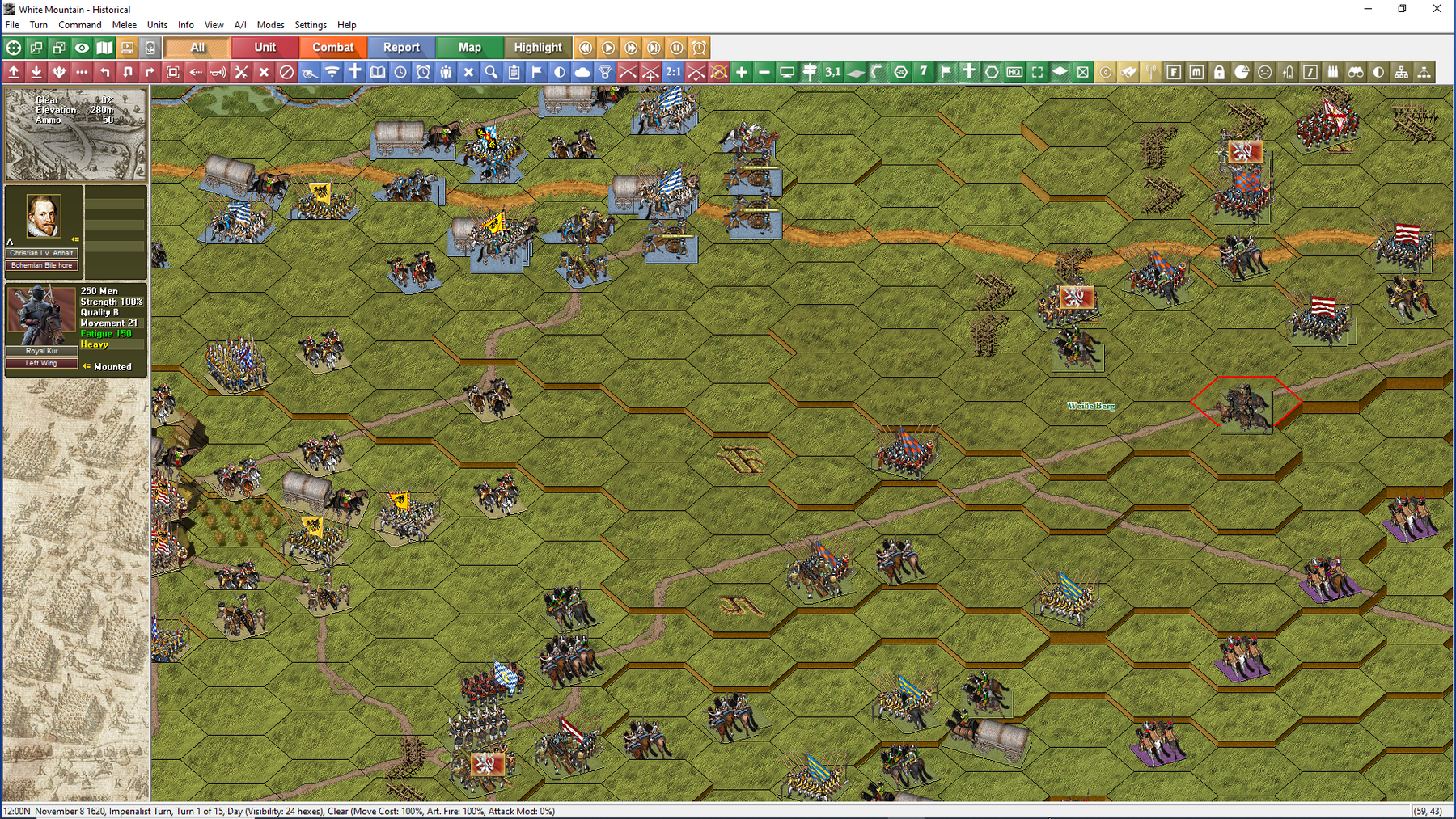Image resolution: width=1456 pixels, height=819 pixels.
Task: Click the Royal Kur button
Action: tap(41, 351)
